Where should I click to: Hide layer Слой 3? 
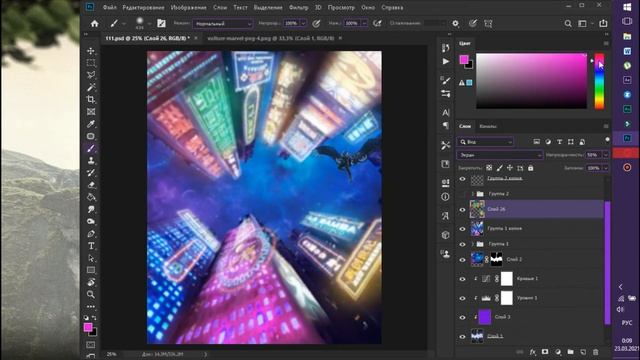462,317
